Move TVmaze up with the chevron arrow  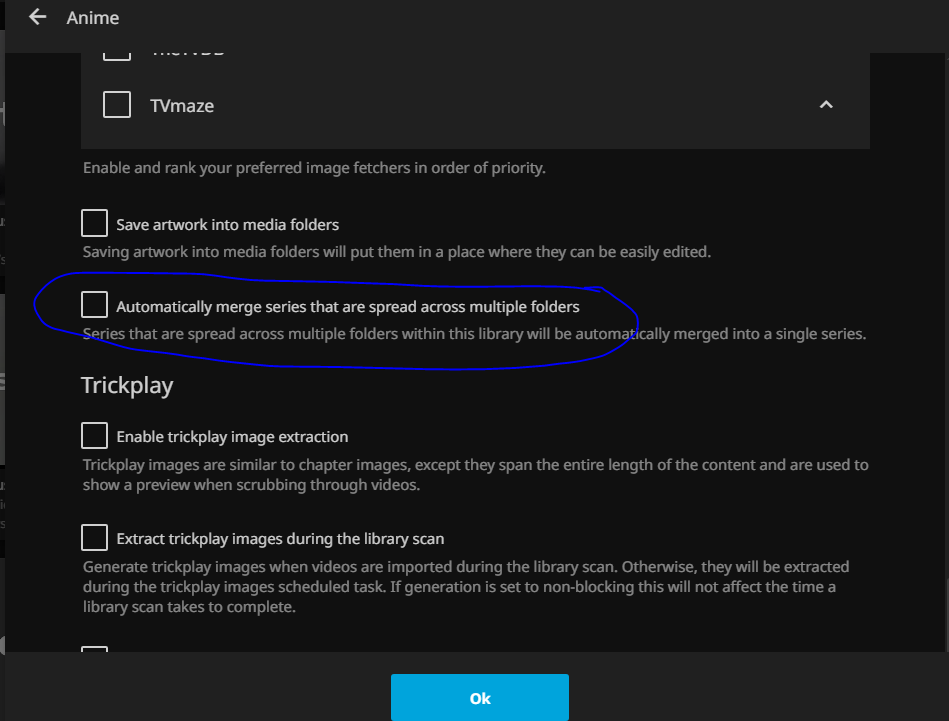coord(826,105)
